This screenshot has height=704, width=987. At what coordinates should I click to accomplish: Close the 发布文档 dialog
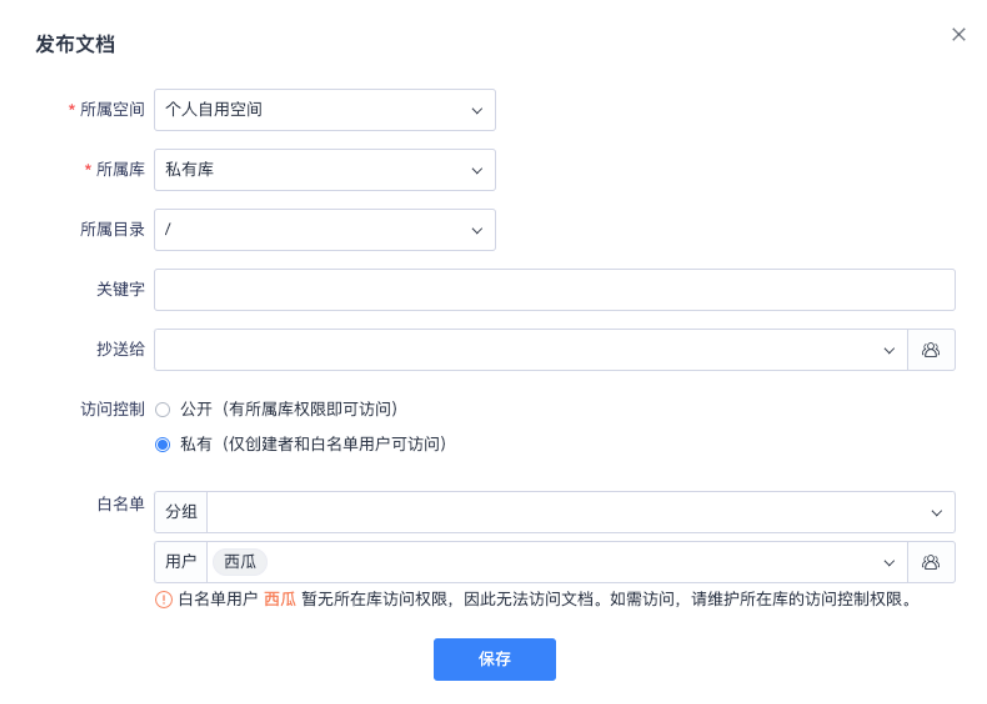click(959, 35)
